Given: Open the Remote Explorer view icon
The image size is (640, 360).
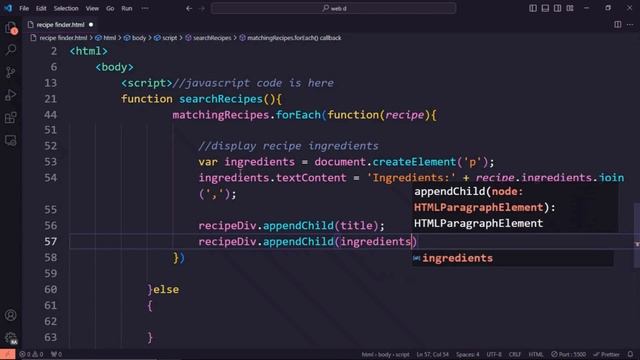Looking at the screenshot, I should pyautogui.click(x=11, y=141).
